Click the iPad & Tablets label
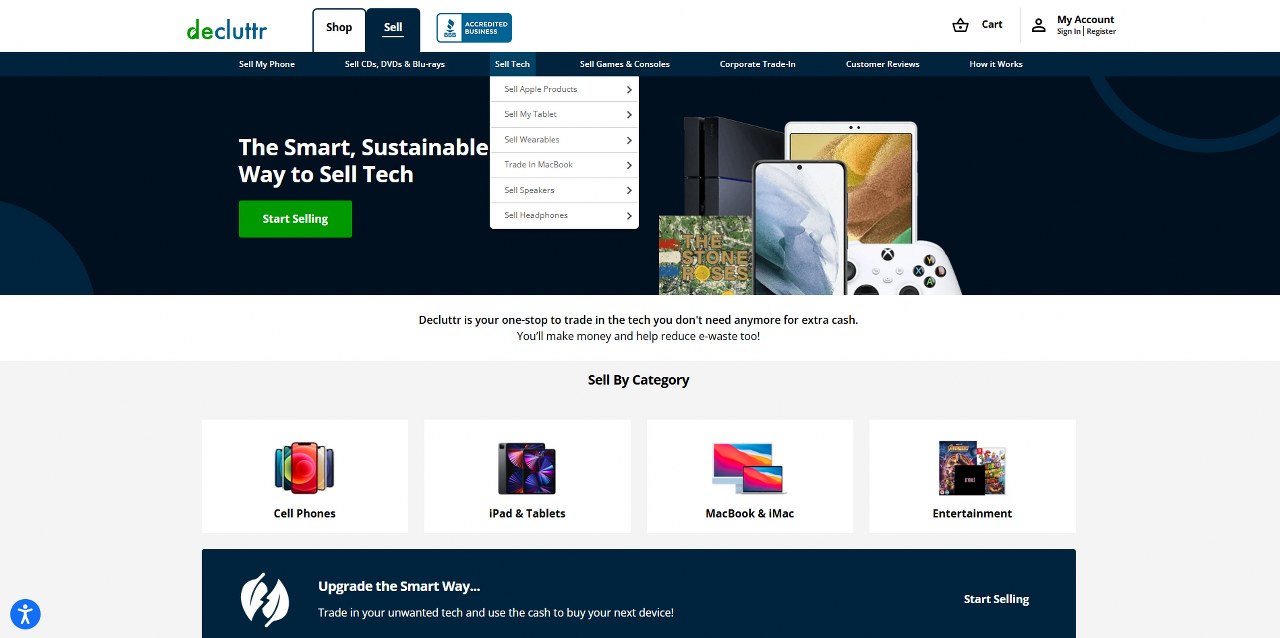The image size is (1280, 638). pyautogui.click(x=527, y=514)
